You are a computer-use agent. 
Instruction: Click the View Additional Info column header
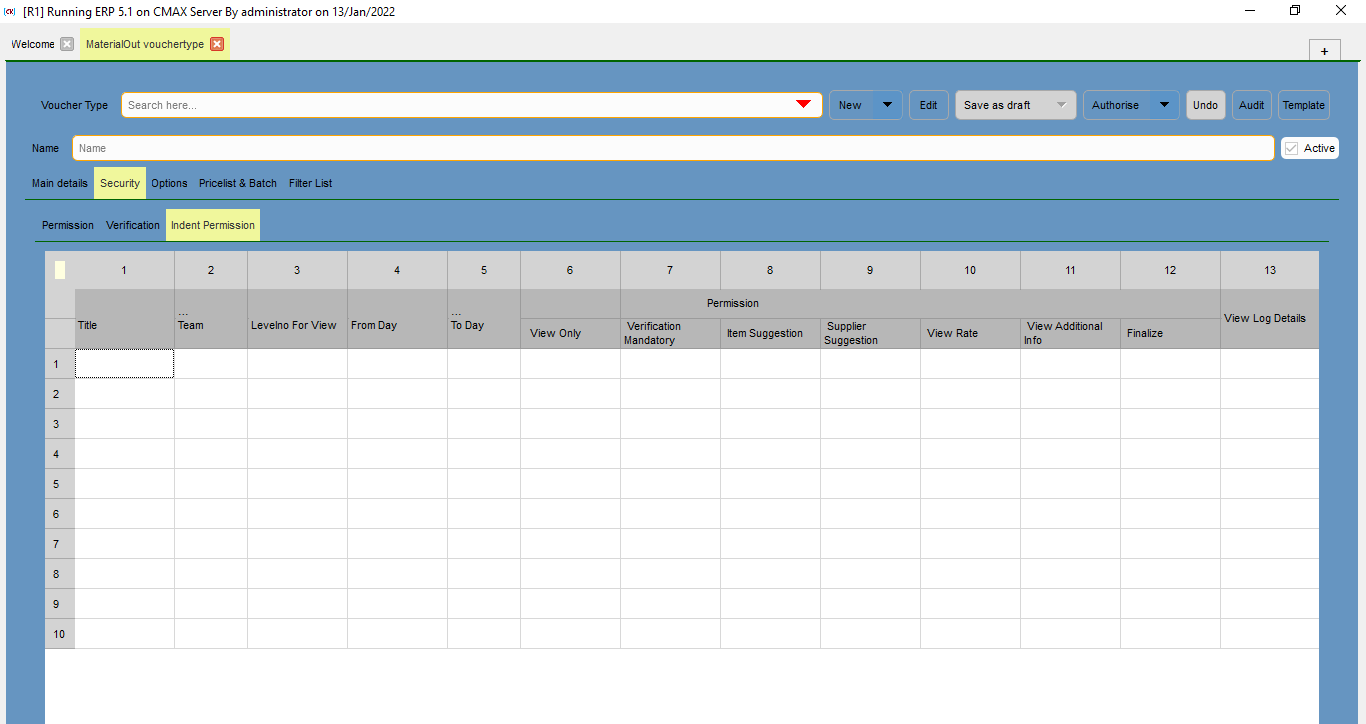pyautogui.click(x=1071, y=333)
